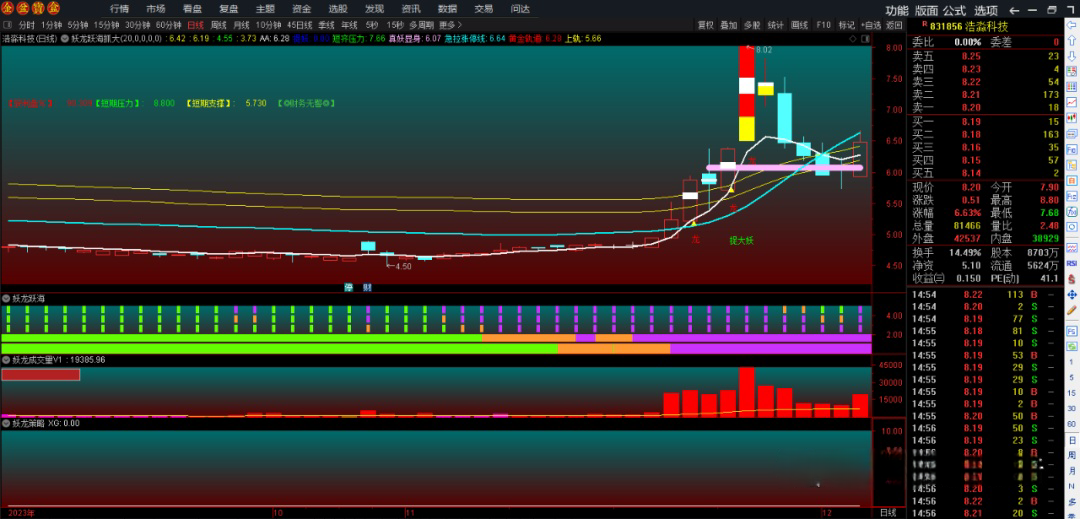Open the 多周期 multi-period selector
This screenshot has width=1080, height=519.
click(420, 25)
